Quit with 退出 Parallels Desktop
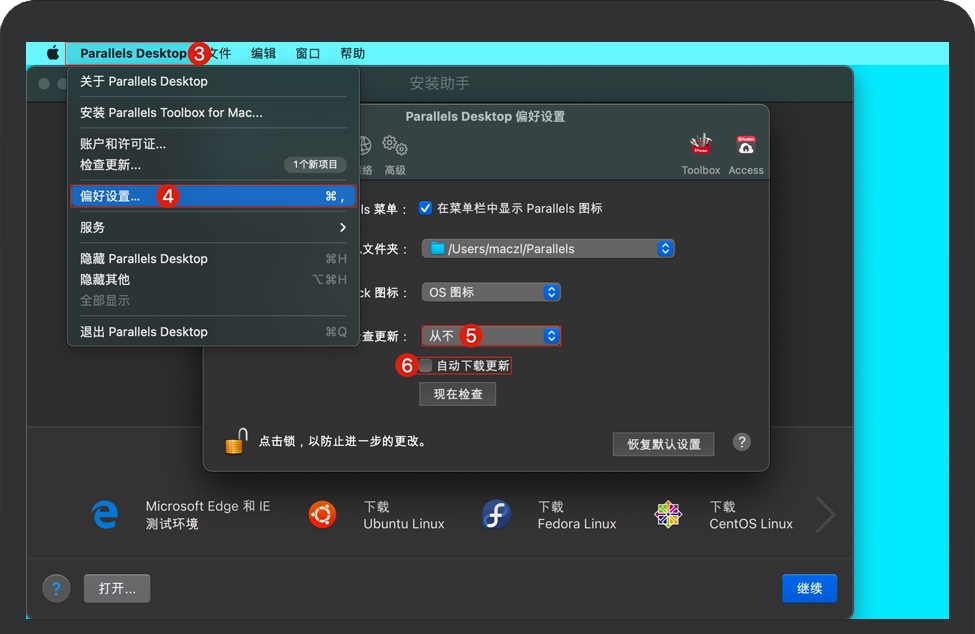Viewport: 975px width, 634px height. 213,332
